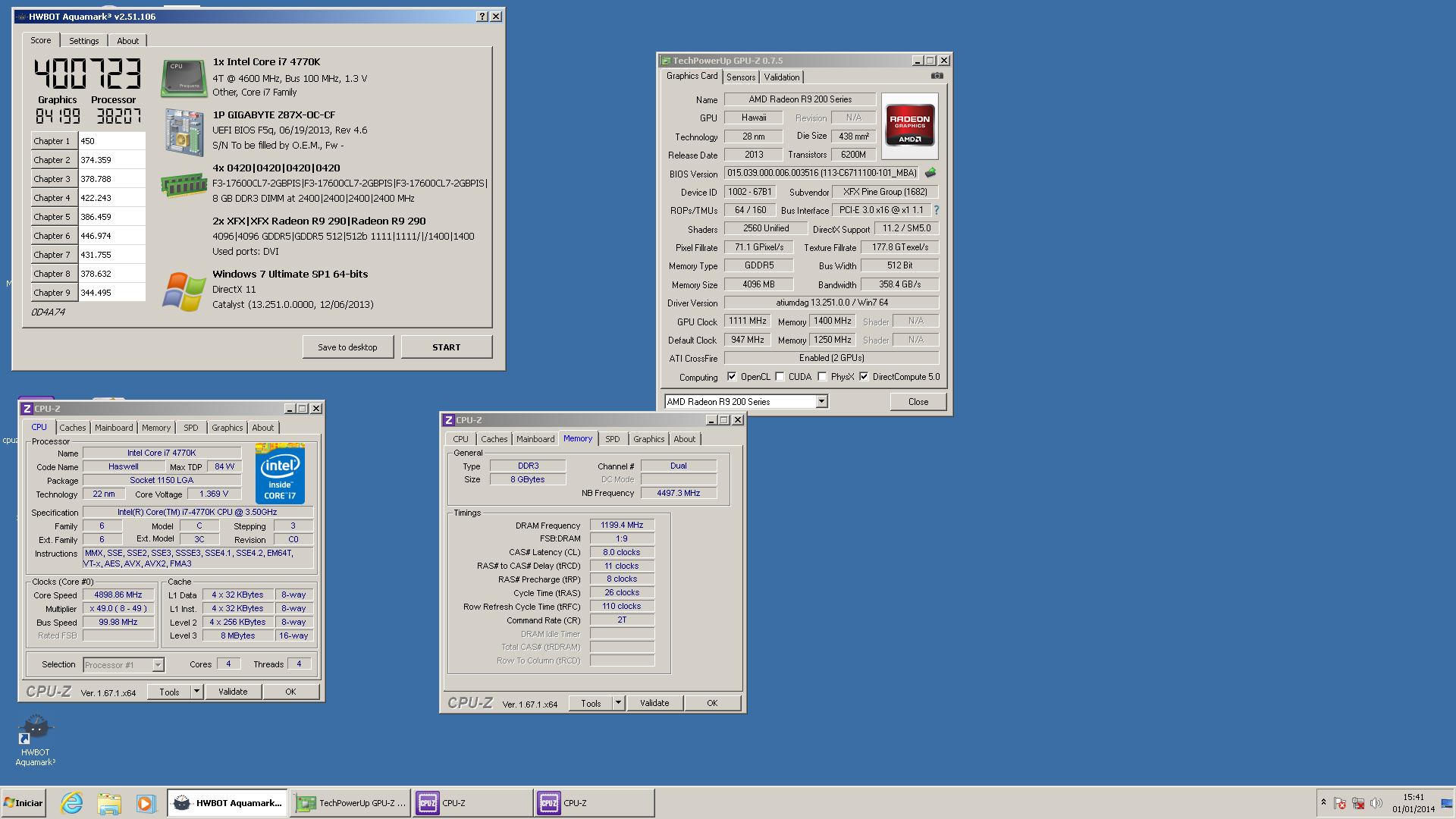Click Save to desktop button
1456x819 pixels.
(x=347, y=347)
